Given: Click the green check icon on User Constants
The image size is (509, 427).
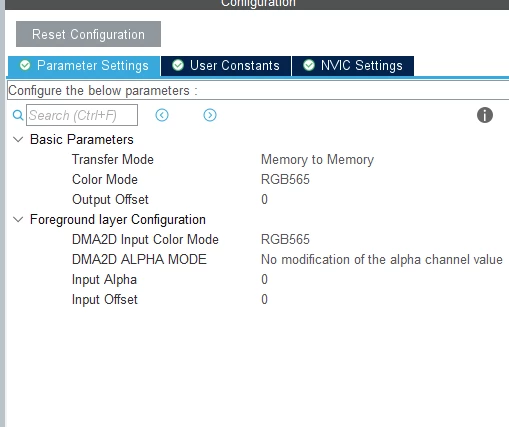Looking at the screenshot, I should 178,65.
